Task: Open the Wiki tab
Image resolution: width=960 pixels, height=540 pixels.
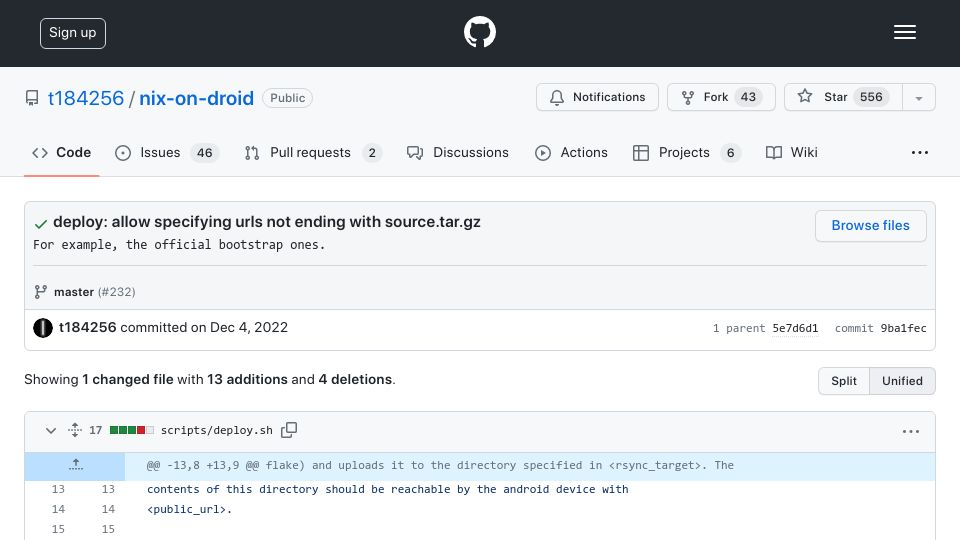Action: [x=792, y=152]
